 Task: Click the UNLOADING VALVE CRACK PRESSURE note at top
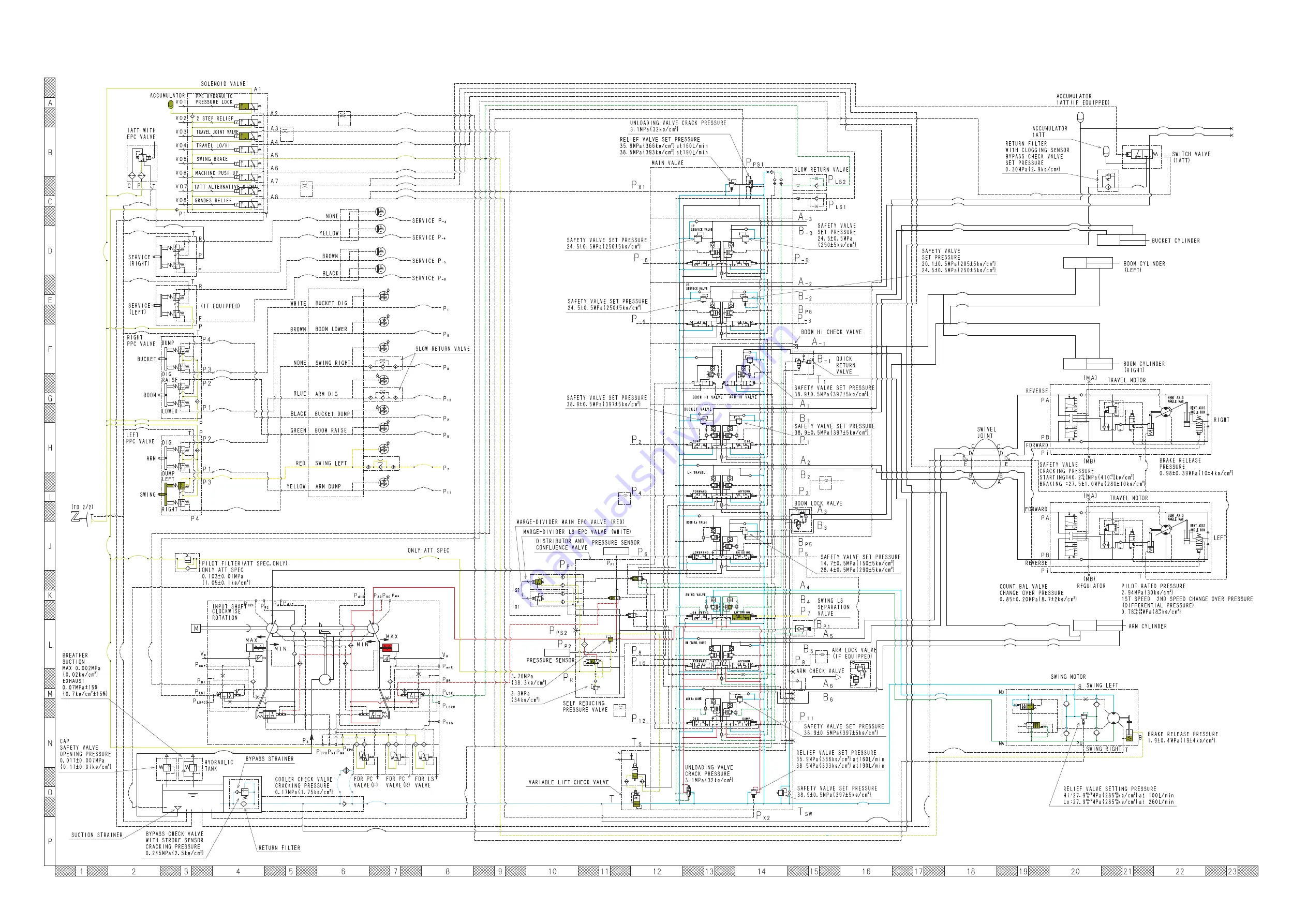678,126
